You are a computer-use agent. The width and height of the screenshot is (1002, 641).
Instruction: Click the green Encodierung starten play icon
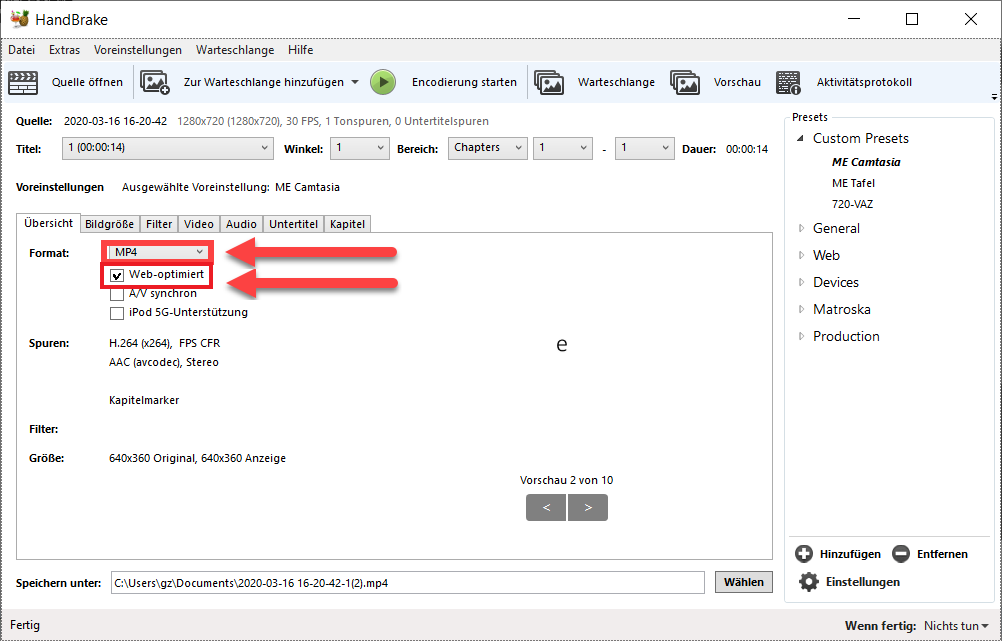click(383, 82)
